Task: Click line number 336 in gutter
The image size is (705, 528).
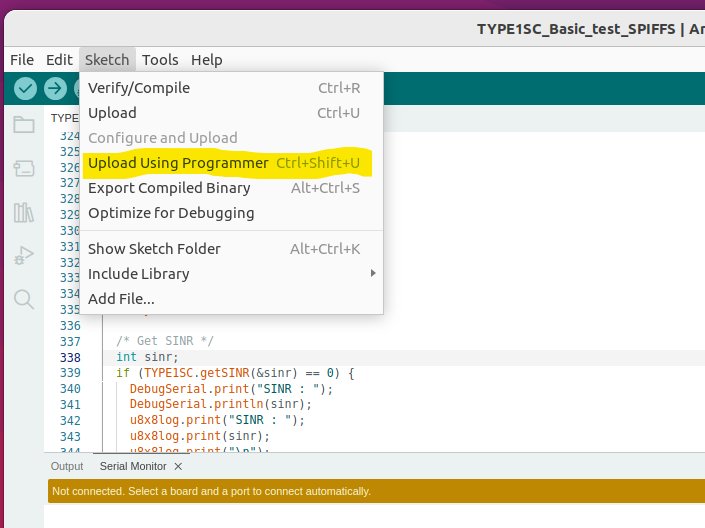Action: tap(70, 326)
